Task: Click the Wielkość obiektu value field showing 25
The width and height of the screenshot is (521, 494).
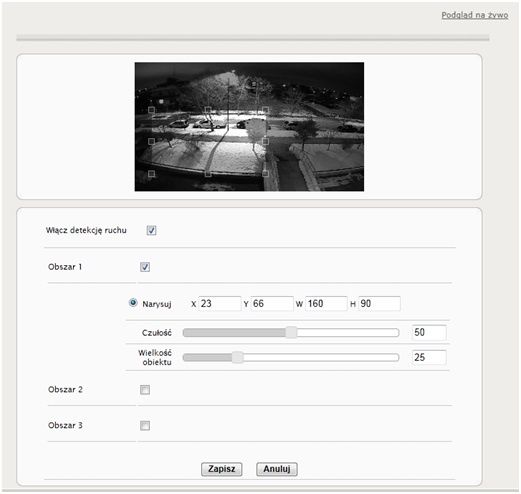Action: click(x=429, y=357)
